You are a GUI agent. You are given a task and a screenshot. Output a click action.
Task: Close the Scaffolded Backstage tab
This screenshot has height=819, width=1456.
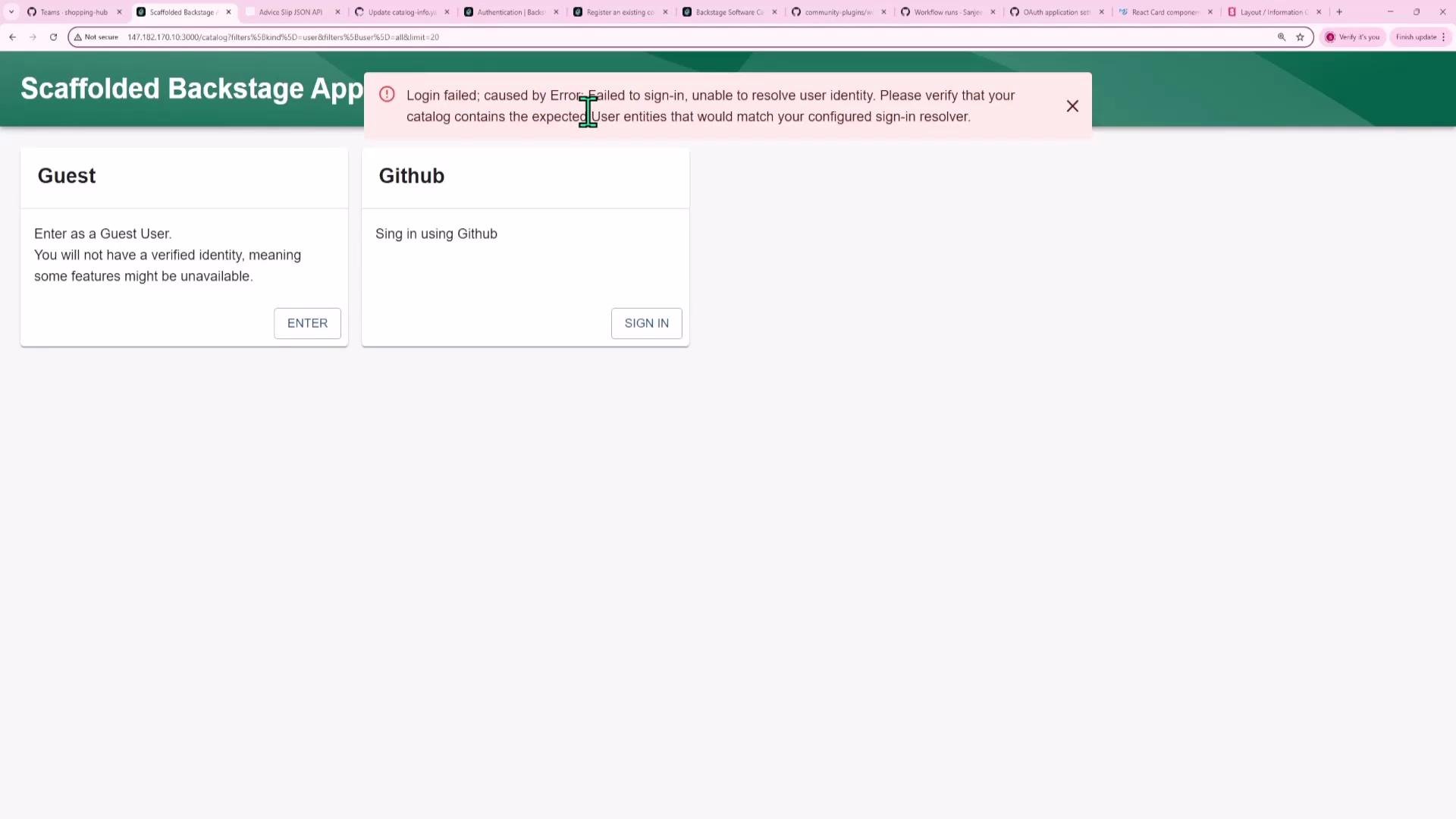(x=228, y=12)
